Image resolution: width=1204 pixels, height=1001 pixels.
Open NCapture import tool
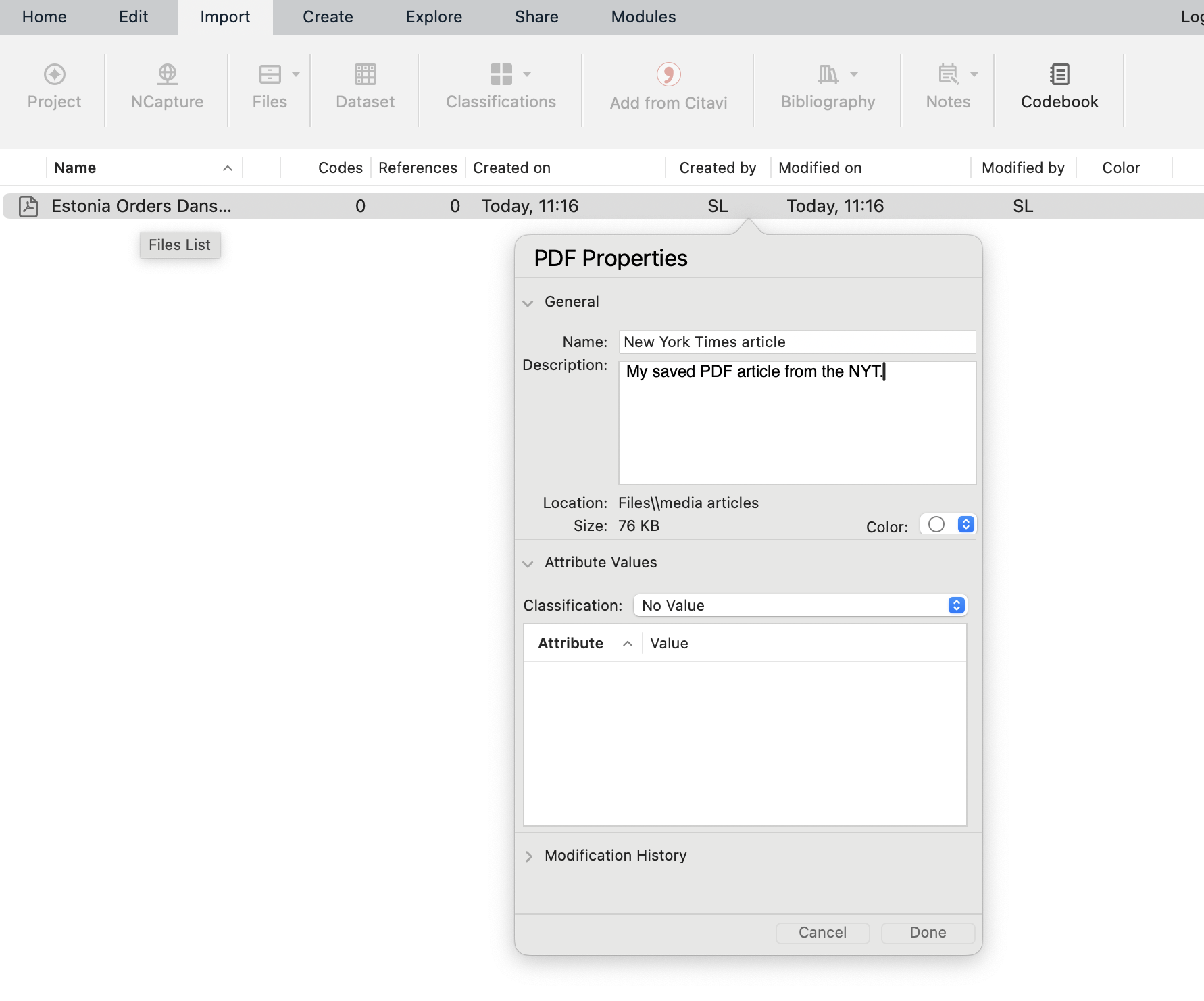[167, 74]
